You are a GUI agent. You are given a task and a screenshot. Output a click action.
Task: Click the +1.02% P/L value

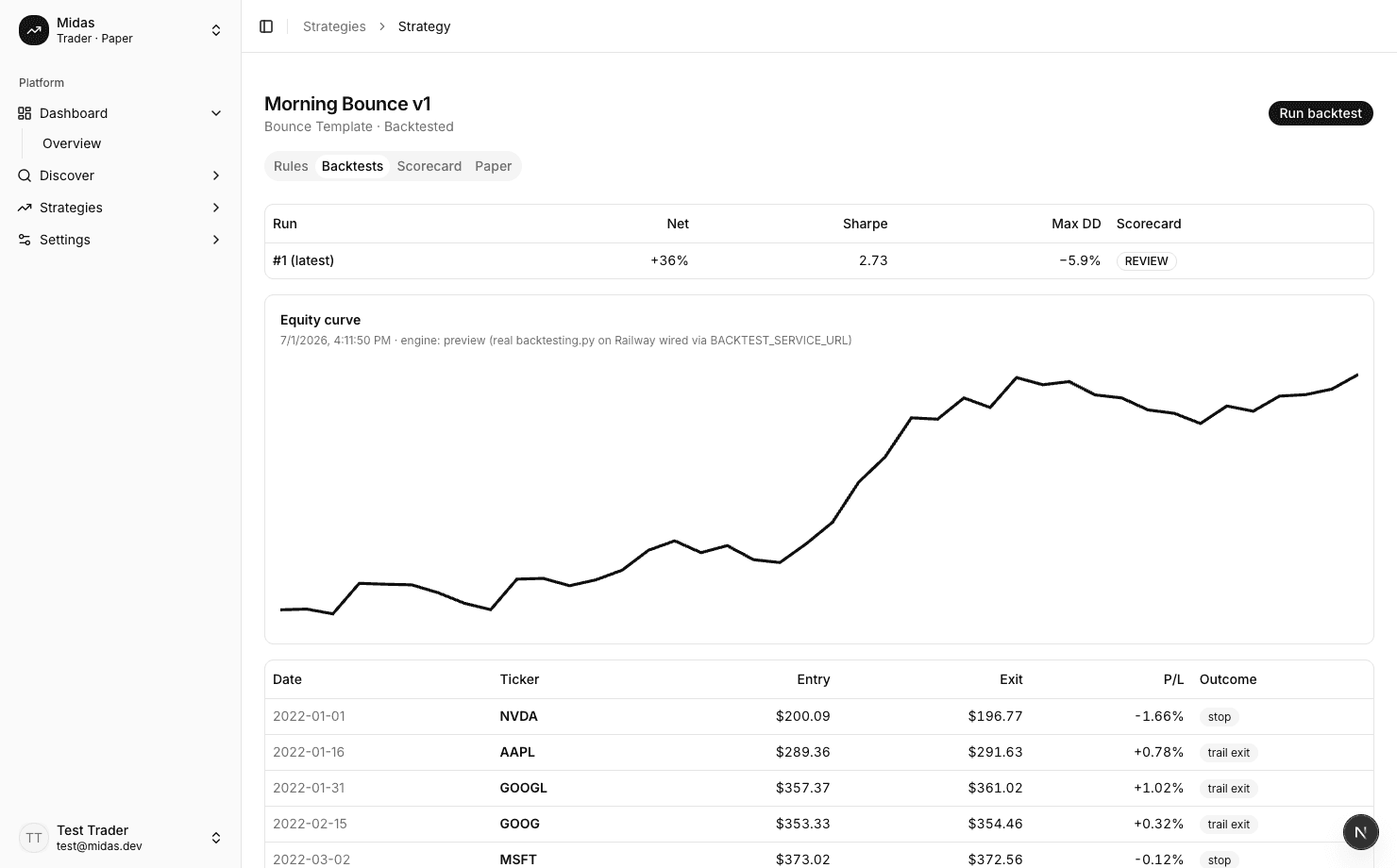tap(1158, 788)
